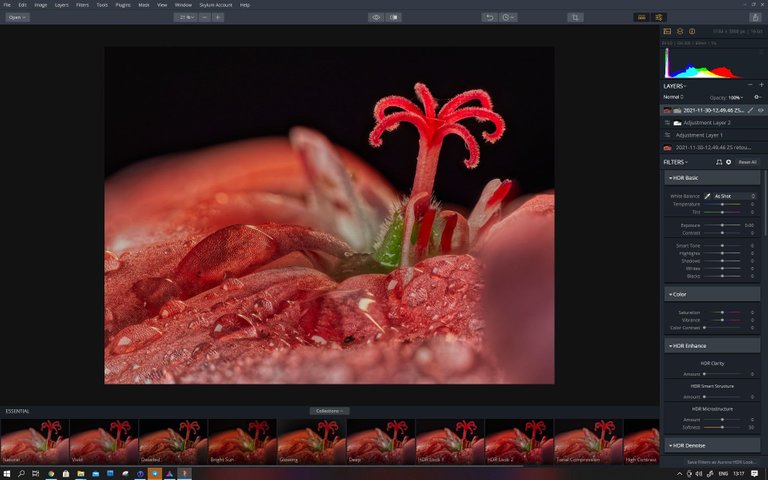The width and height of the screenshot is (768, 480).
Task: Expand the LAYERS panel header menu
Action: [675, 86]
